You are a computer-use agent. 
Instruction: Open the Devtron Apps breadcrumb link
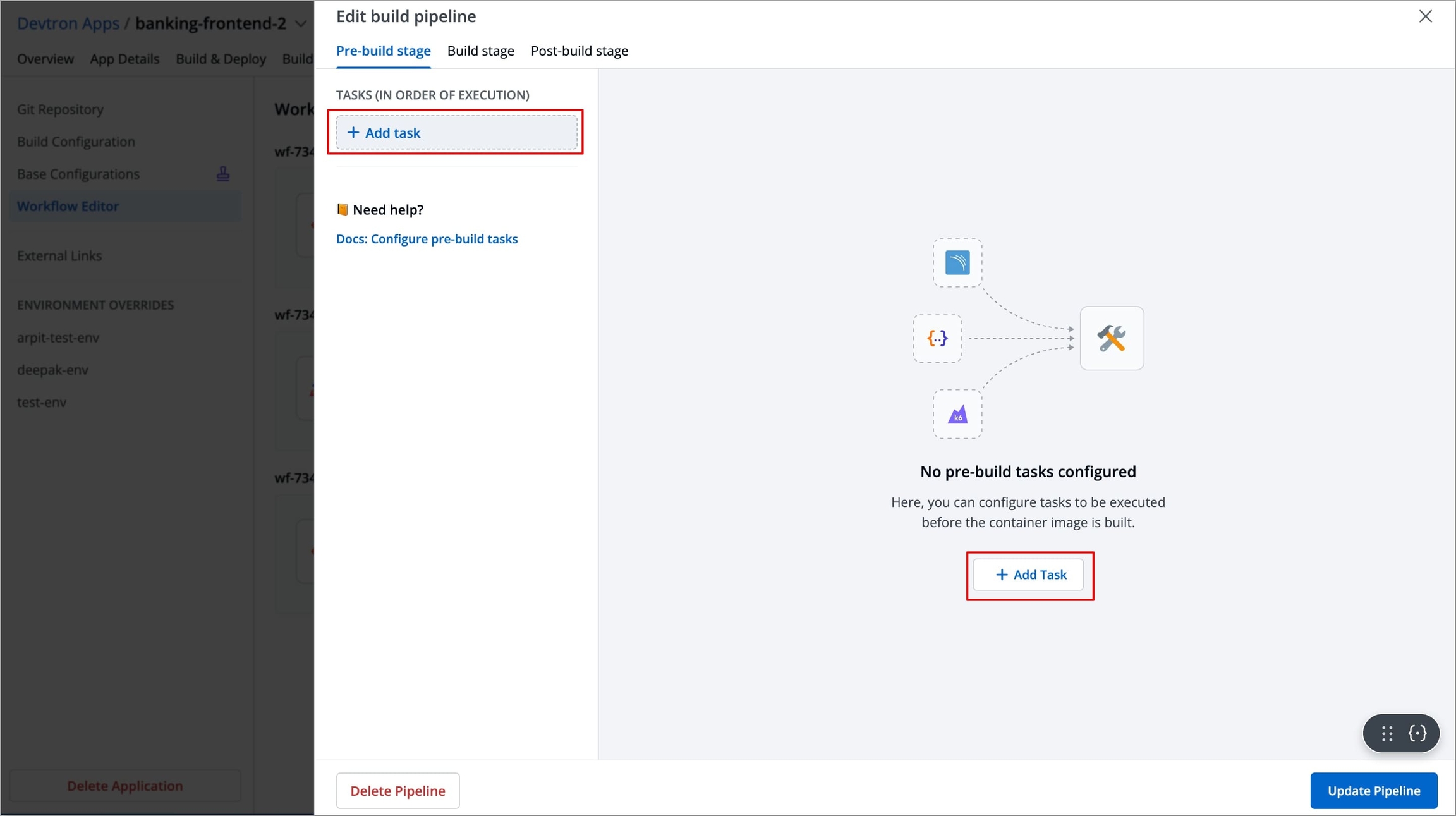[68, 24]
